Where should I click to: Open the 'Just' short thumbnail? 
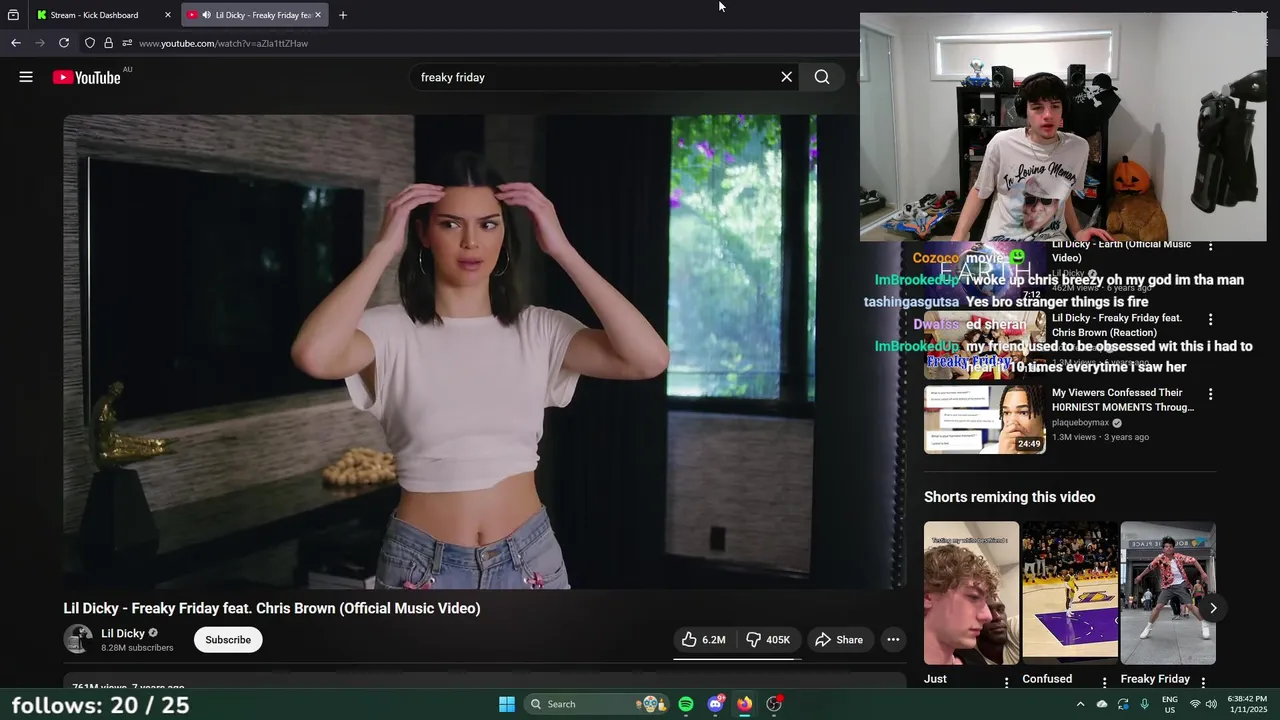click(971, 593)
